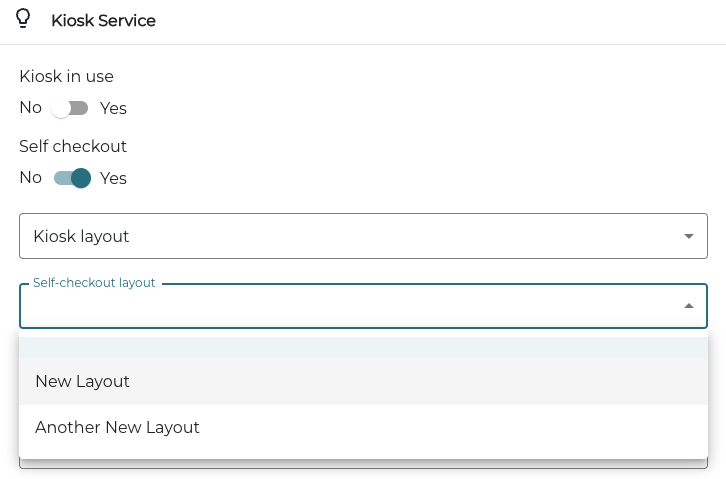Click the No label for Kiosk in use
Screen dimensions: 726x479
(x=31, y=108)
